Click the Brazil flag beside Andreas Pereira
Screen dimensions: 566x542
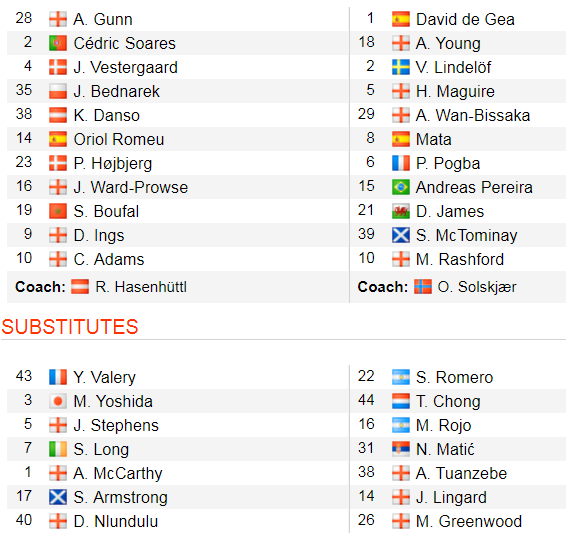(x=401, y=187)
